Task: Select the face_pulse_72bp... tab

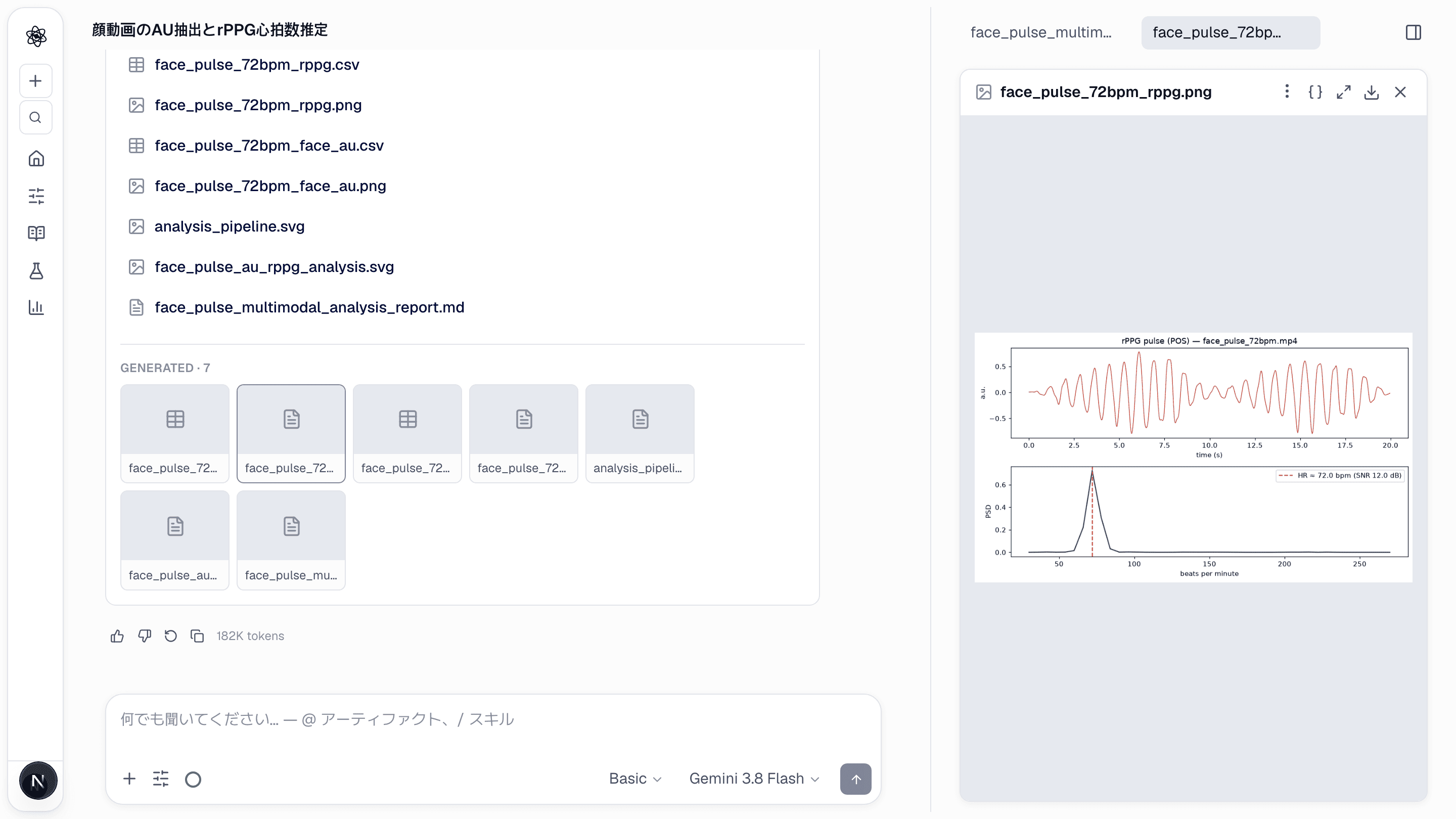Action: tap(1231, 32)
